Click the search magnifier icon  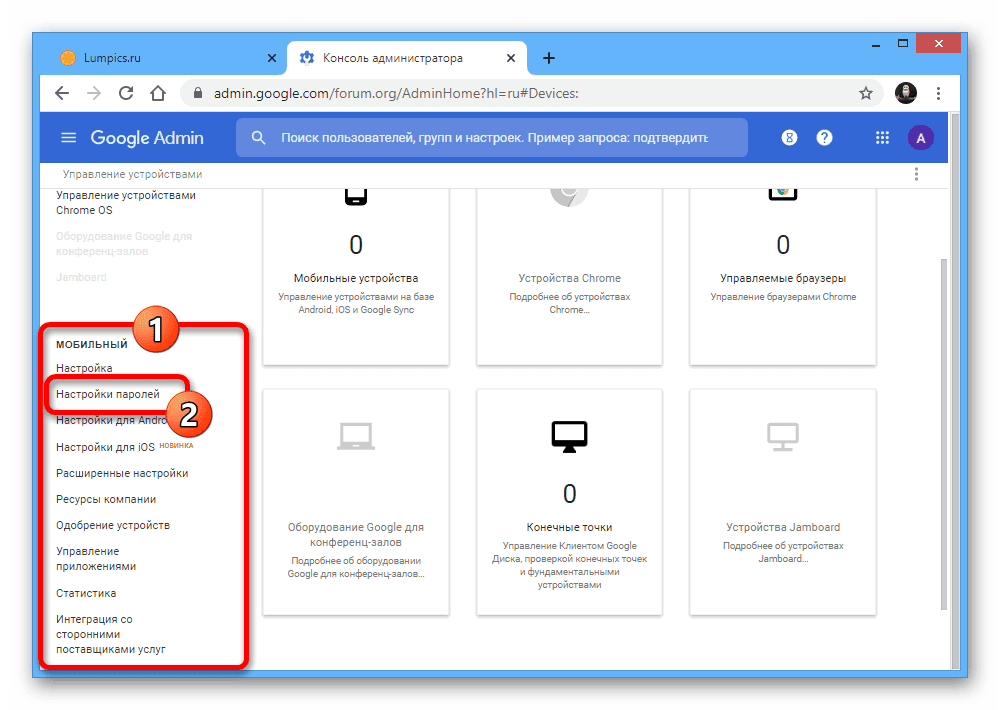tap(258, 138)
